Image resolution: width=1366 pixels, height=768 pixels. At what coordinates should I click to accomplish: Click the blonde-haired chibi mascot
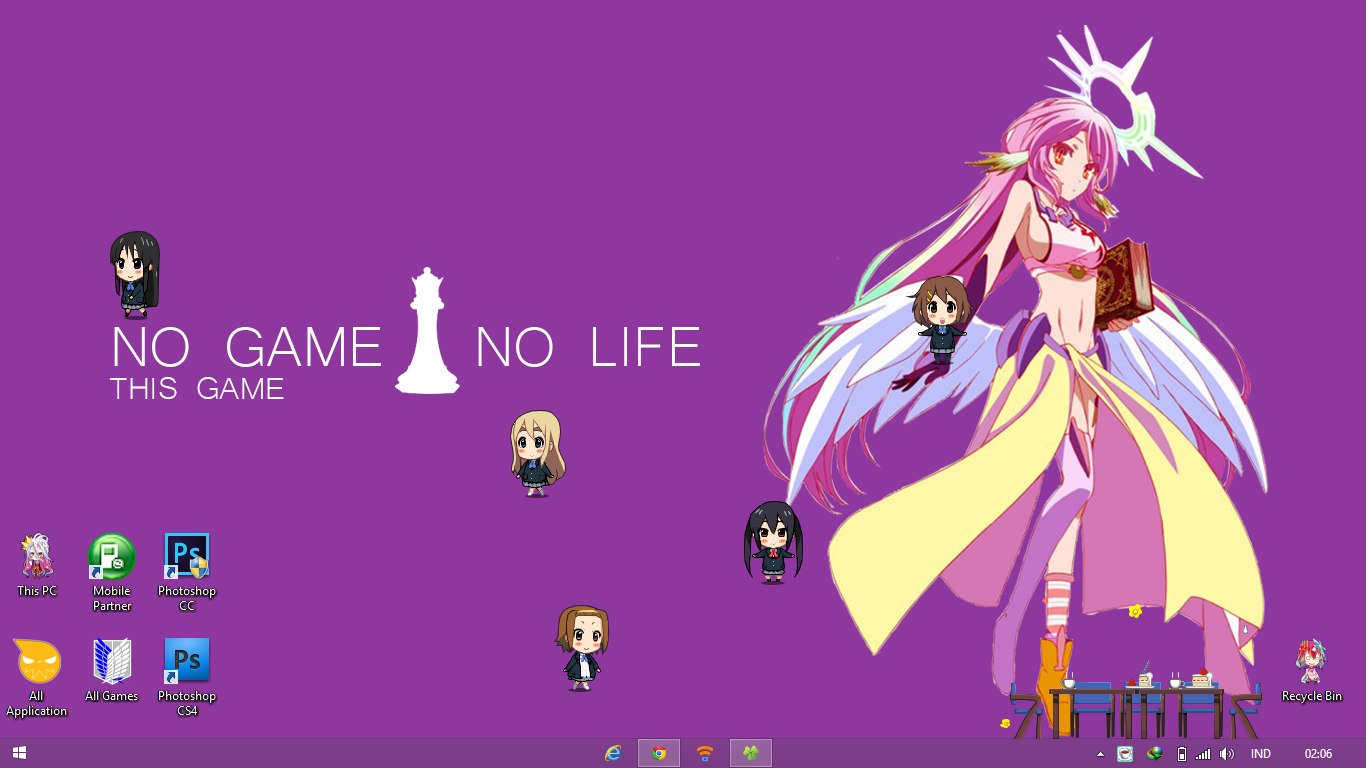[x=537, y=454]
